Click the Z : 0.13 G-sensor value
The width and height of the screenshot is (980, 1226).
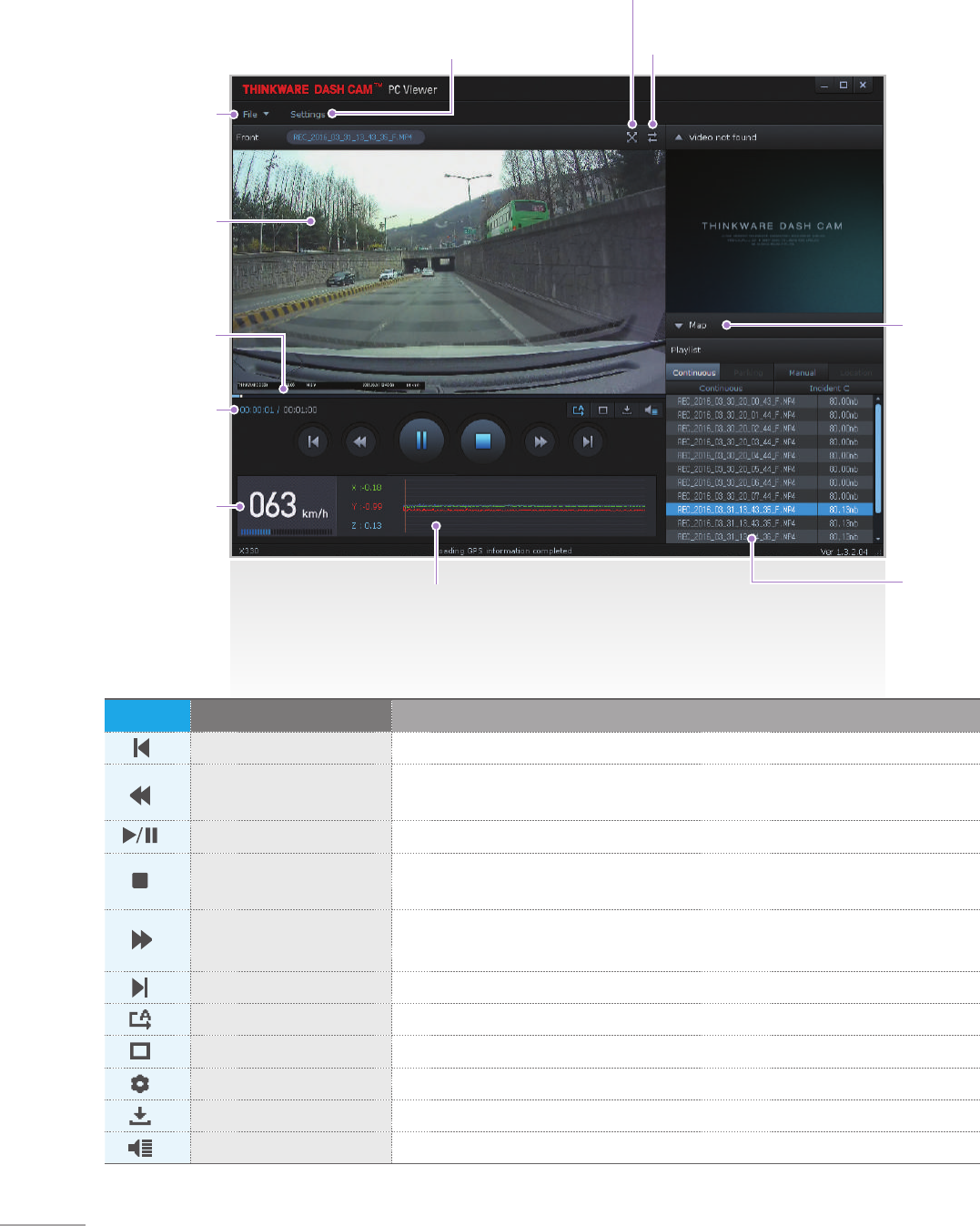coord(367,526)
